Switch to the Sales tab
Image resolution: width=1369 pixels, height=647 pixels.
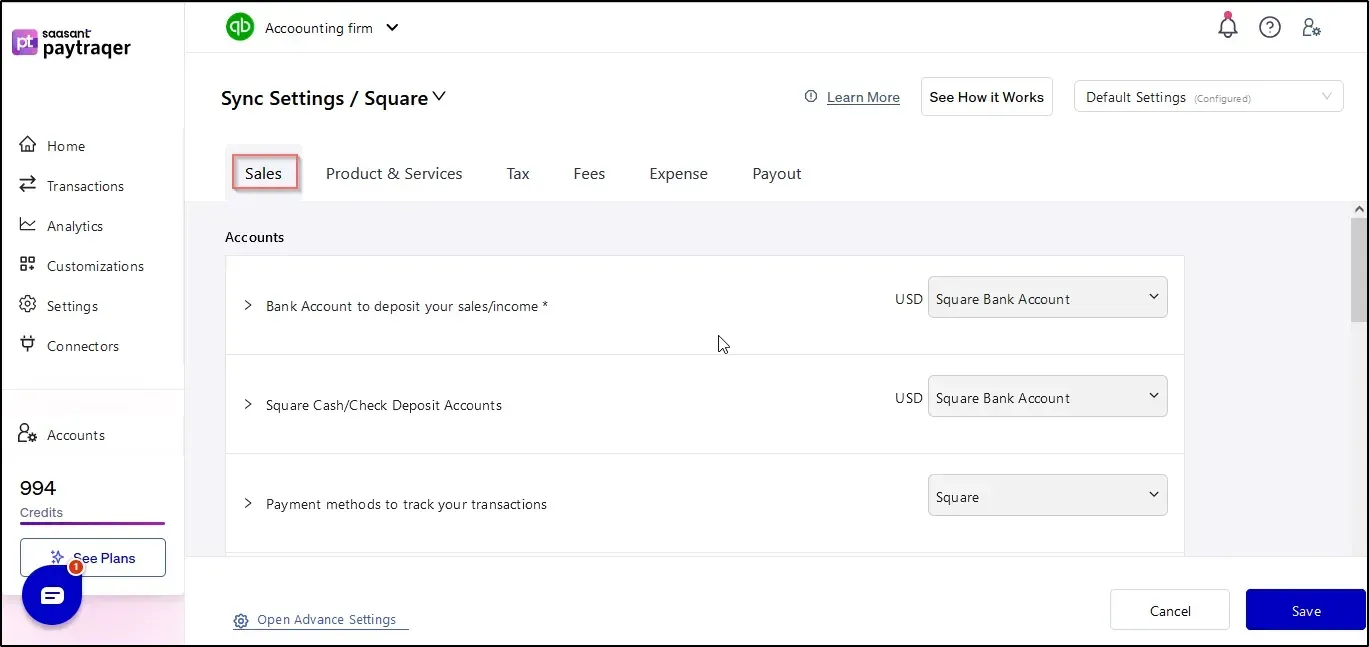point(264,173)
